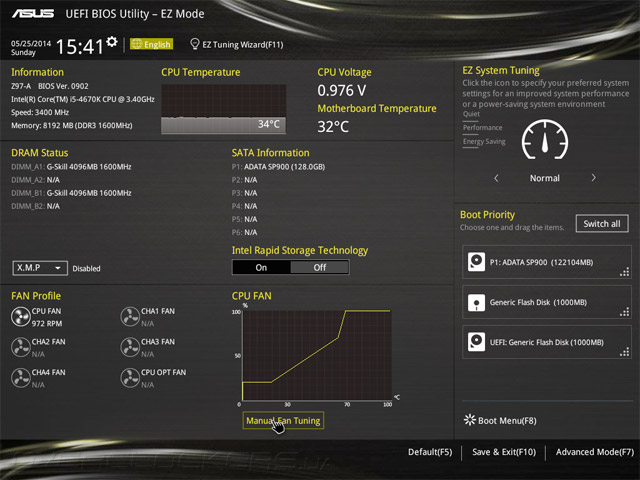This screenshot has width=640, height=480.
Task: Switch to Advanced Mode(F7)
Action: [x=595, y=452]
